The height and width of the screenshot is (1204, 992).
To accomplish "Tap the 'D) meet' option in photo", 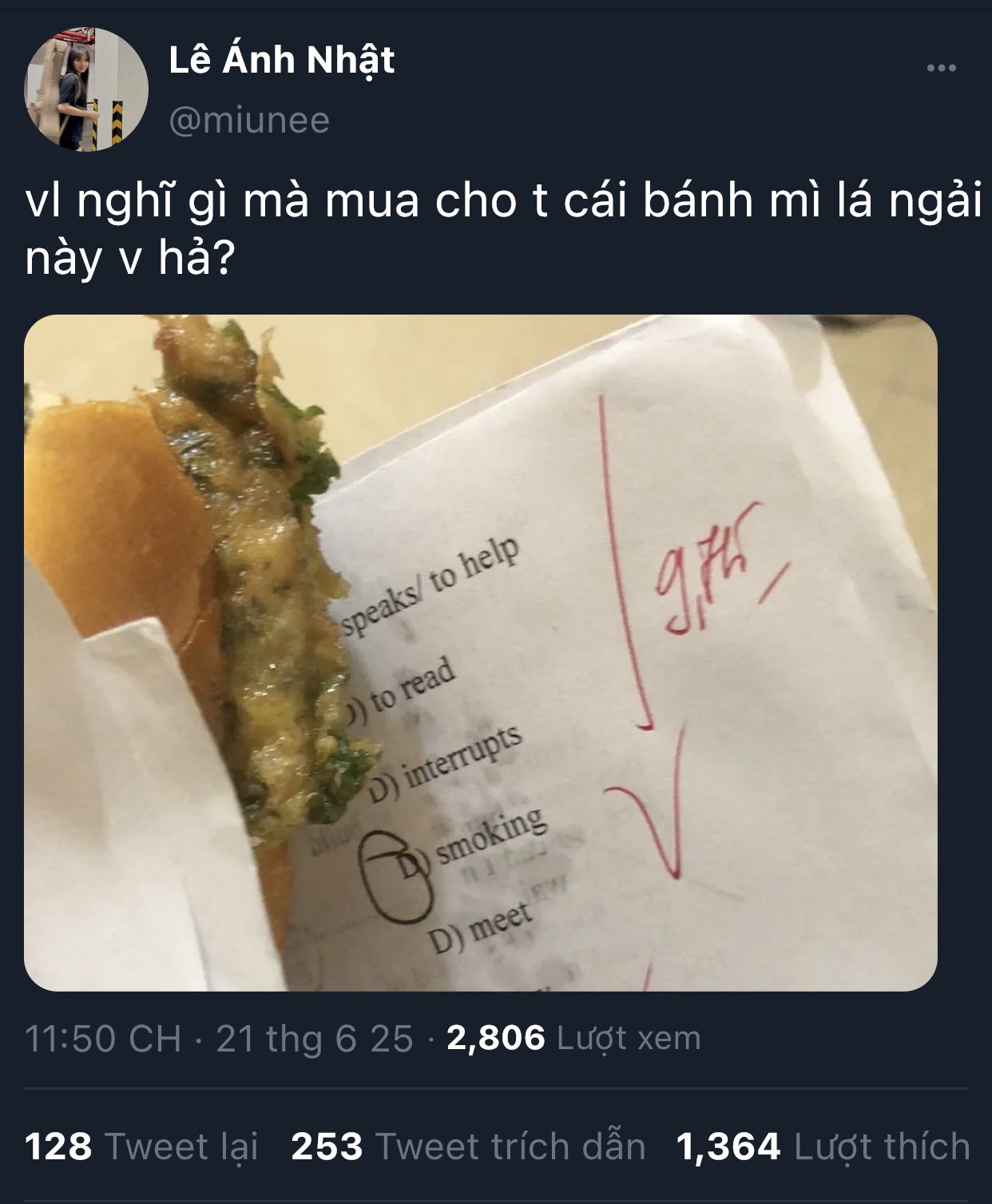I will tap(480, 928).
